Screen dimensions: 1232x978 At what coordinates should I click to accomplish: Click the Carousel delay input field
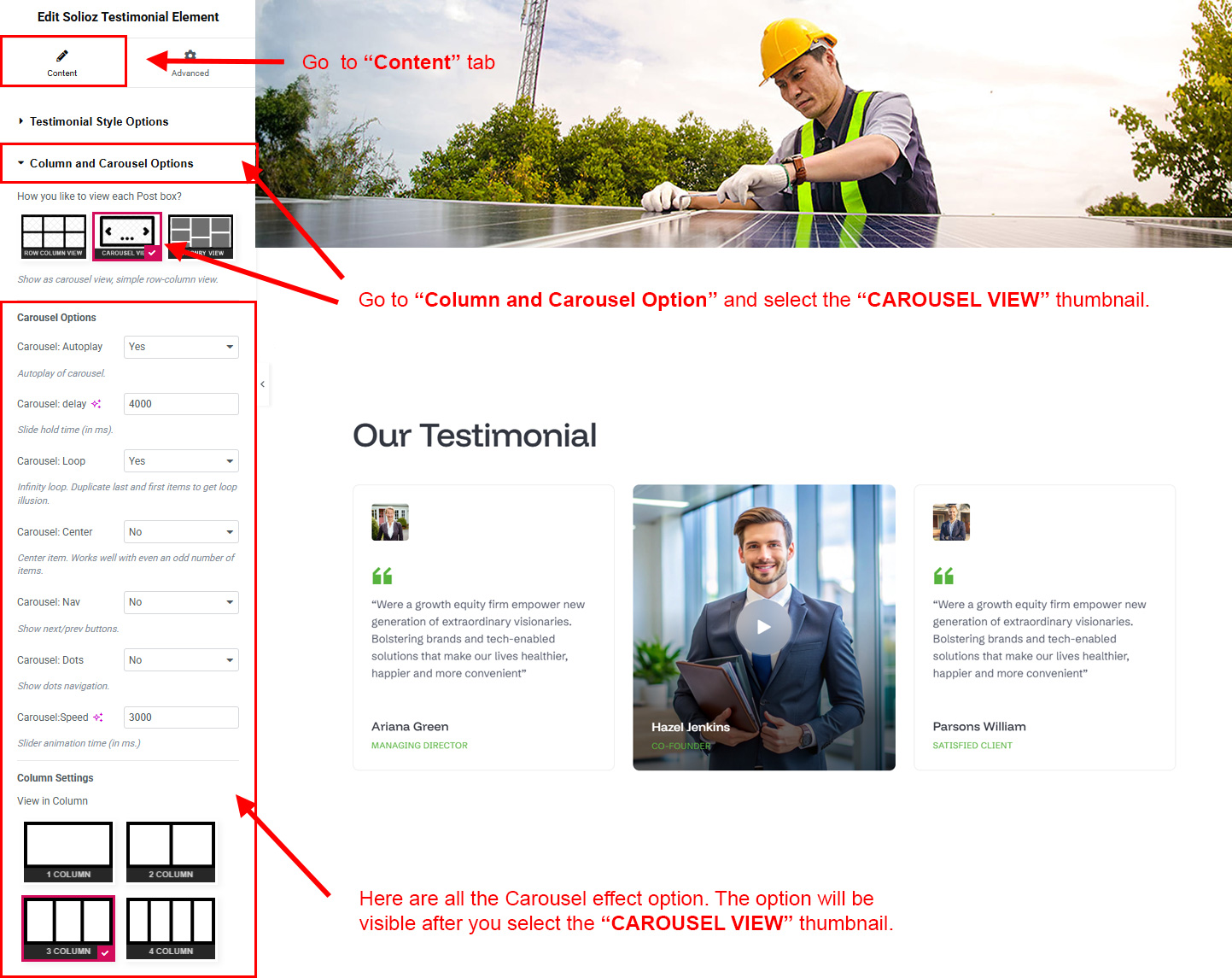tap(181, 404)
